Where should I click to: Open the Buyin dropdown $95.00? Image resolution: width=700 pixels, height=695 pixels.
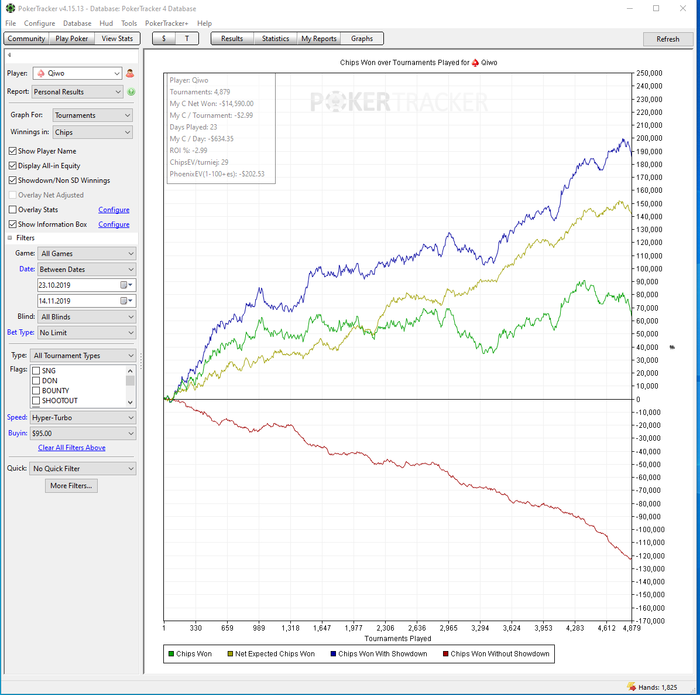[83, 433]
